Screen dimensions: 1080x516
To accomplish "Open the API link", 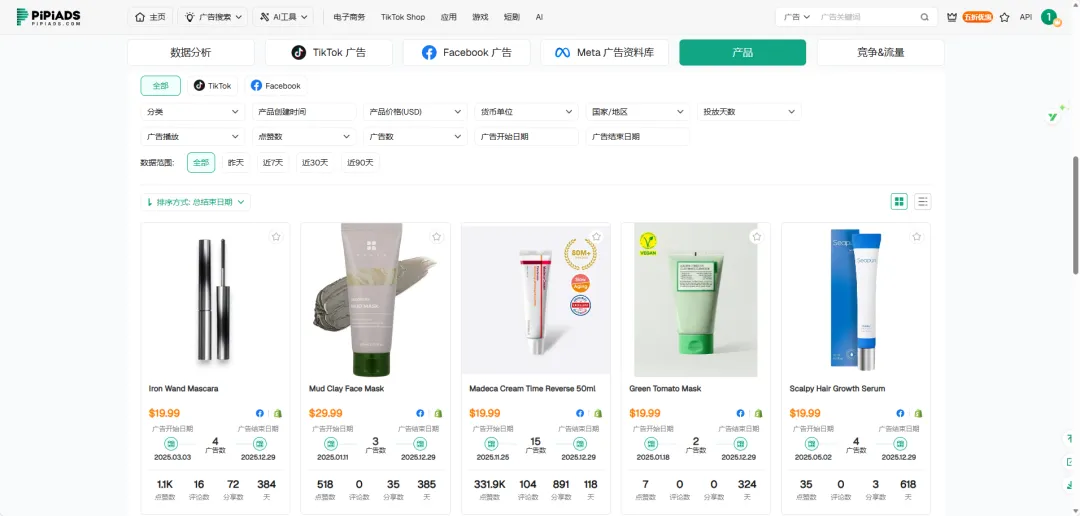I will (x=1026, y=17).
